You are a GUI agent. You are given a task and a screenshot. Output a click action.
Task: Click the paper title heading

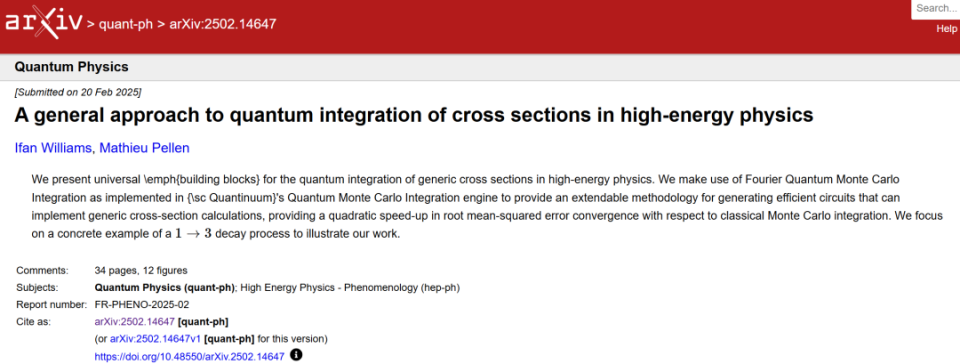point(414,115)
